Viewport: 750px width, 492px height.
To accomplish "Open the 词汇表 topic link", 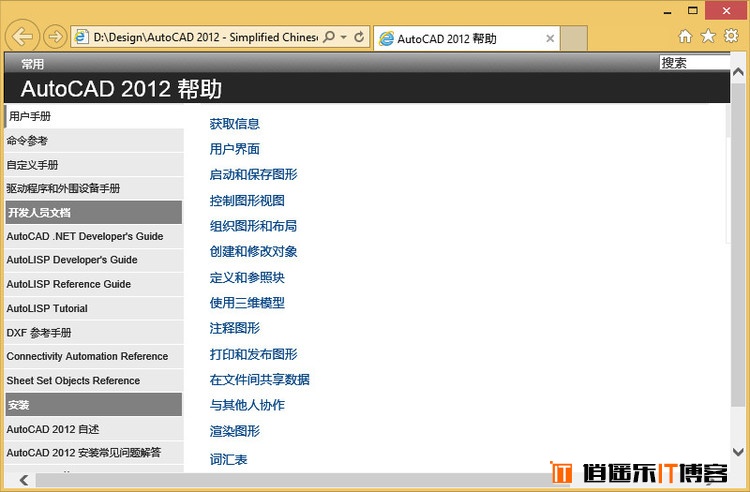I will click(229, 459).
